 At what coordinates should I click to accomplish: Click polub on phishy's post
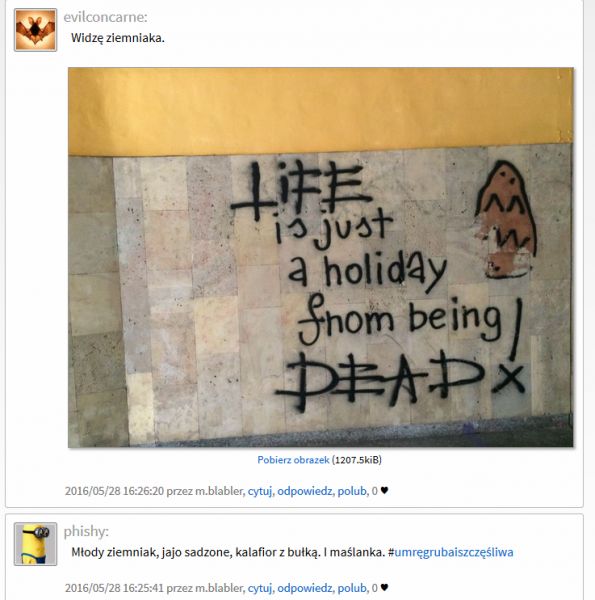352,588
